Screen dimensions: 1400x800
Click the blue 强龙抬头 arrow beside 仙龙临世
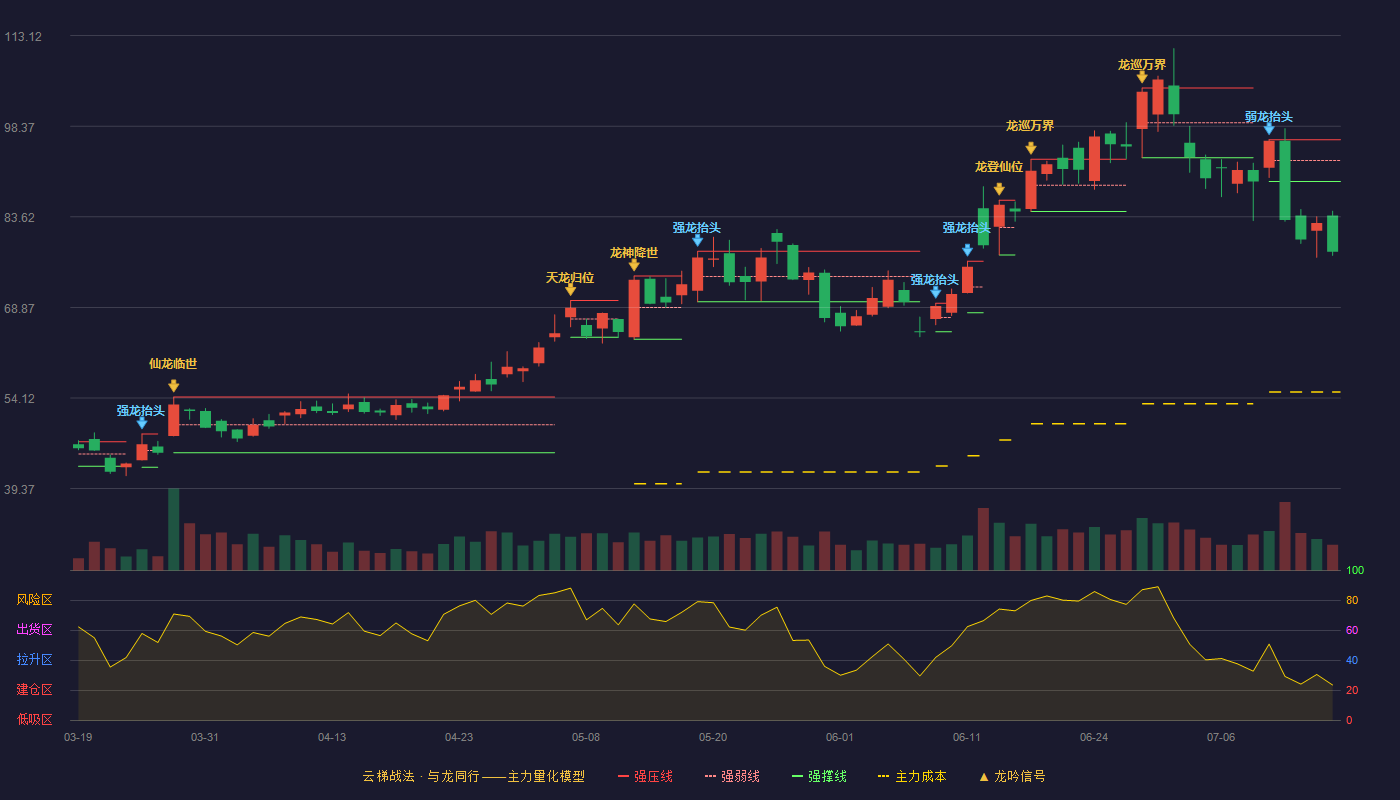pyautogui.click(x=142, y=423)
